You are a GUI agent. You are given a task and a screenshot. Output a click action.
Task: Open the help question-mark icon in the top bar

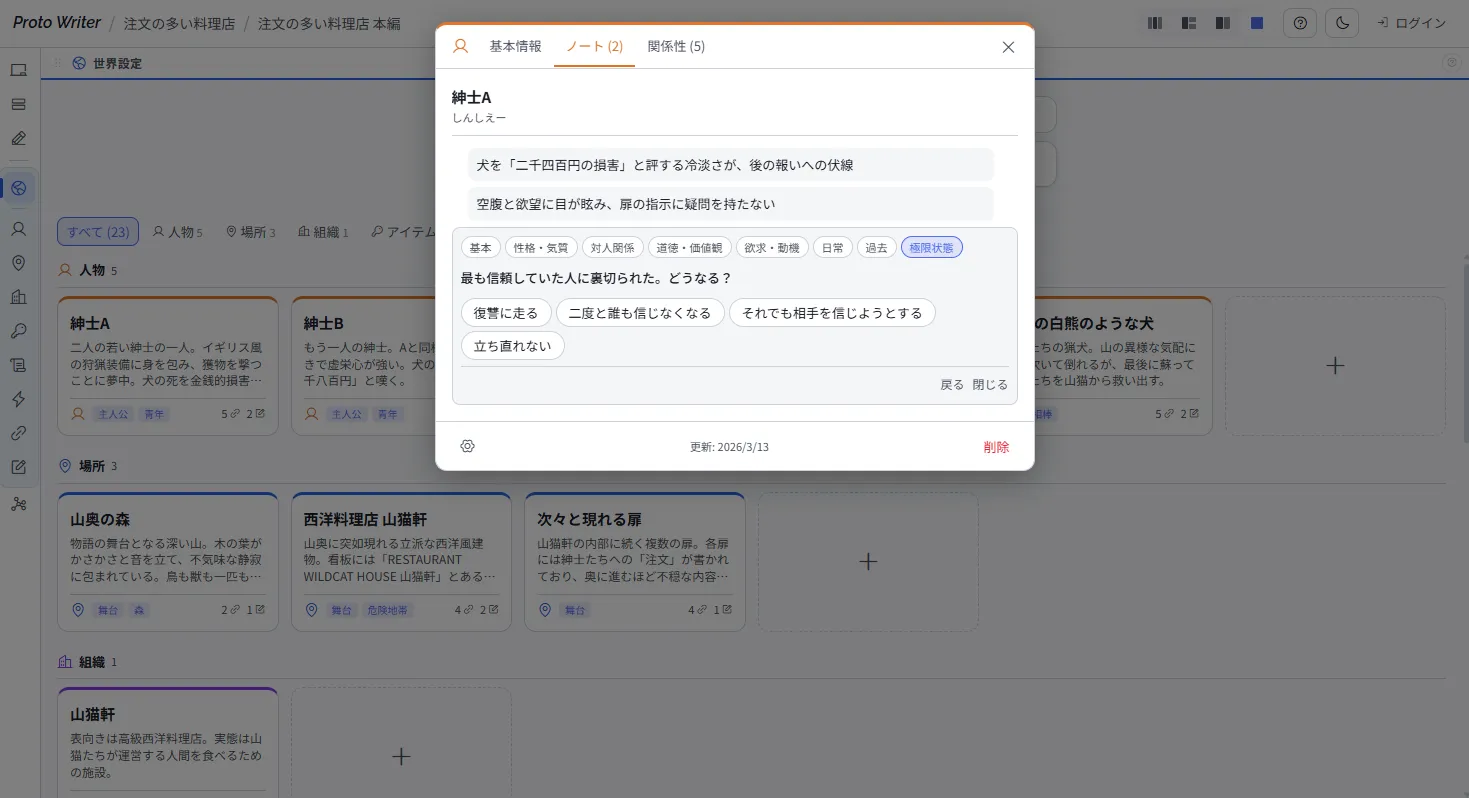click(1300, 22)
